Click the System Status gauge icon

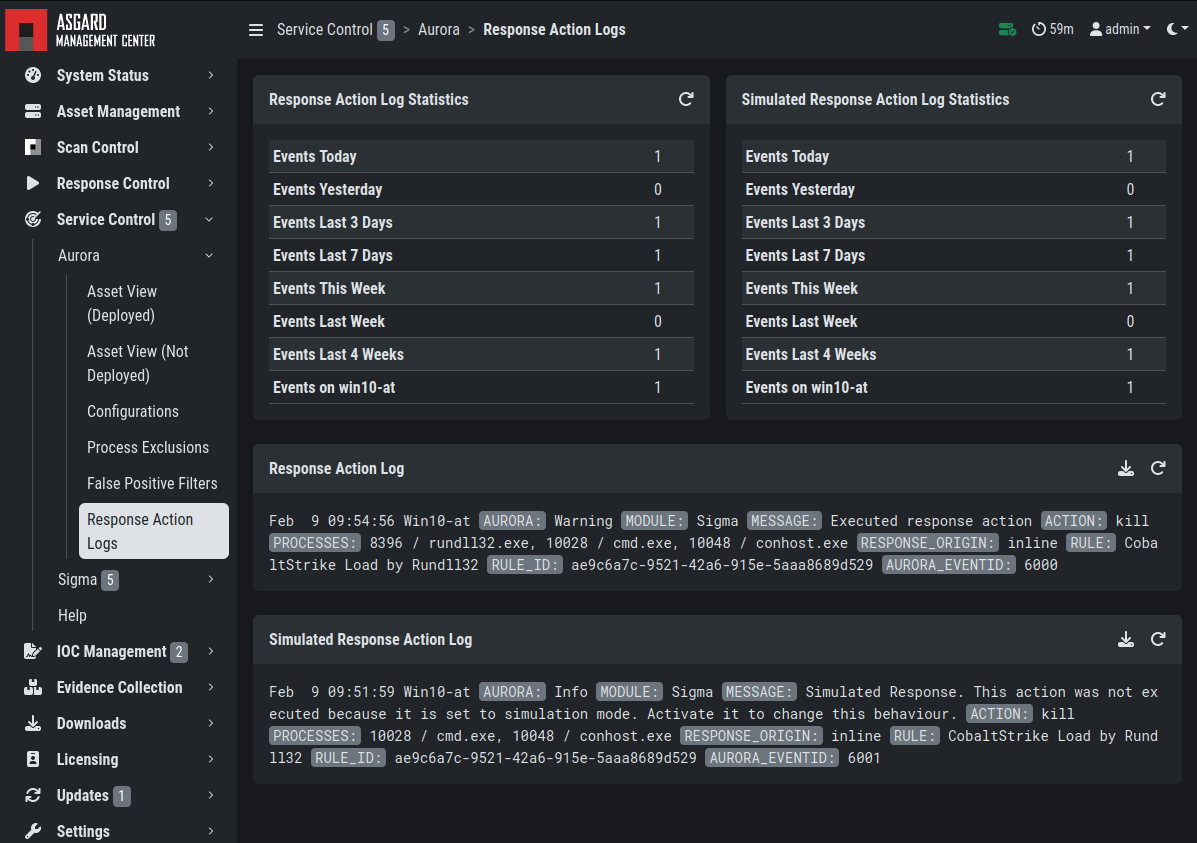point(33,75)
